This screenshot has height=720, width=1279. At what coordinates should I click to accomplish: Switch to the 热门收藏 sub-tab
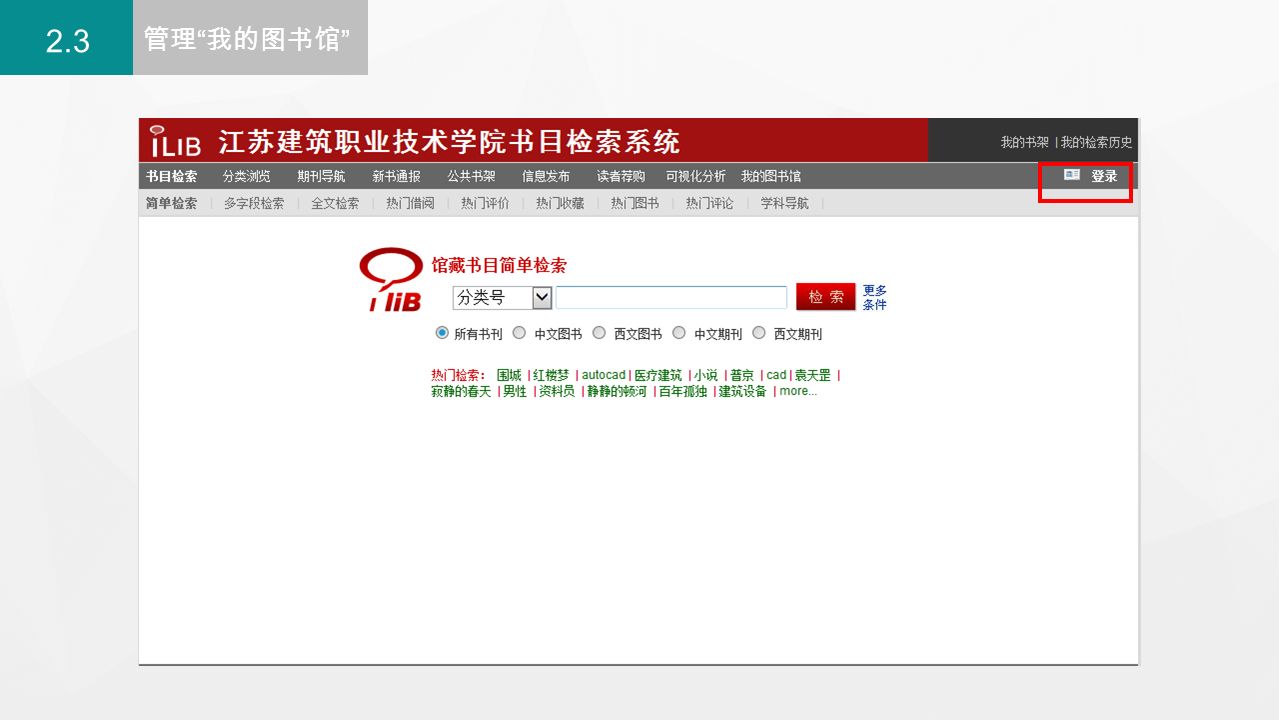(560, 203)
